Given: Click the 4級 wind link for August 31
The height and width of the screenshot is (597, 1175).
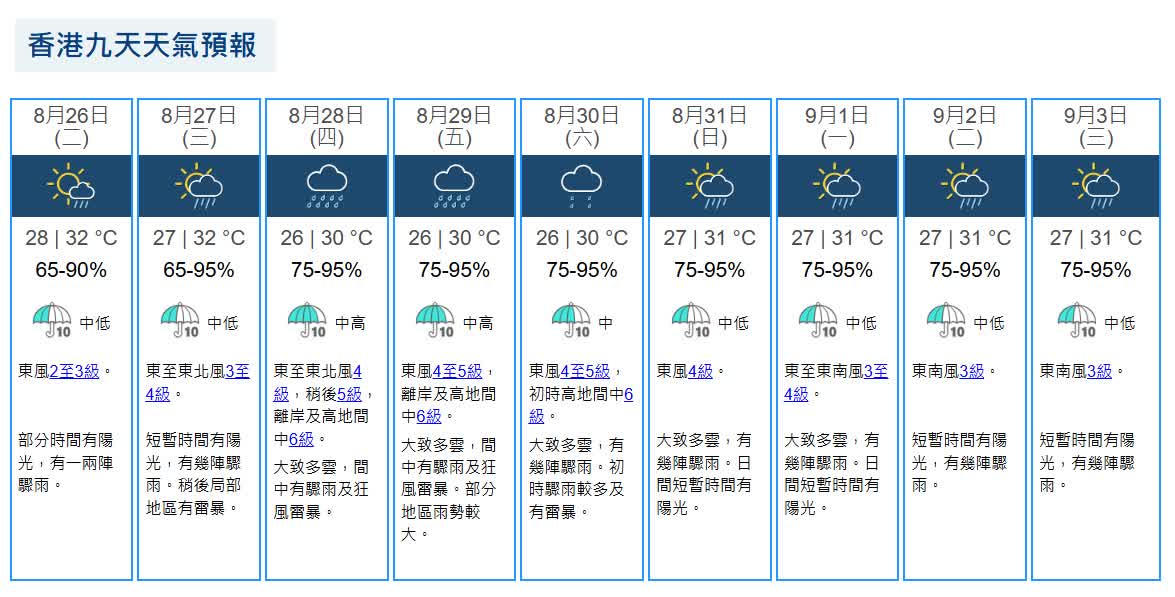Looking at the screenshot, I should click(701, 371).
